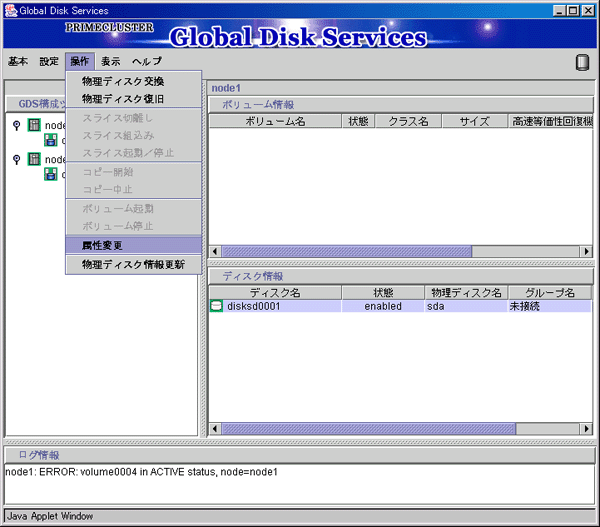Click the GDS構成 tree panel header
The width and height of the screenshot is (600, 527).
coord(36,104)
